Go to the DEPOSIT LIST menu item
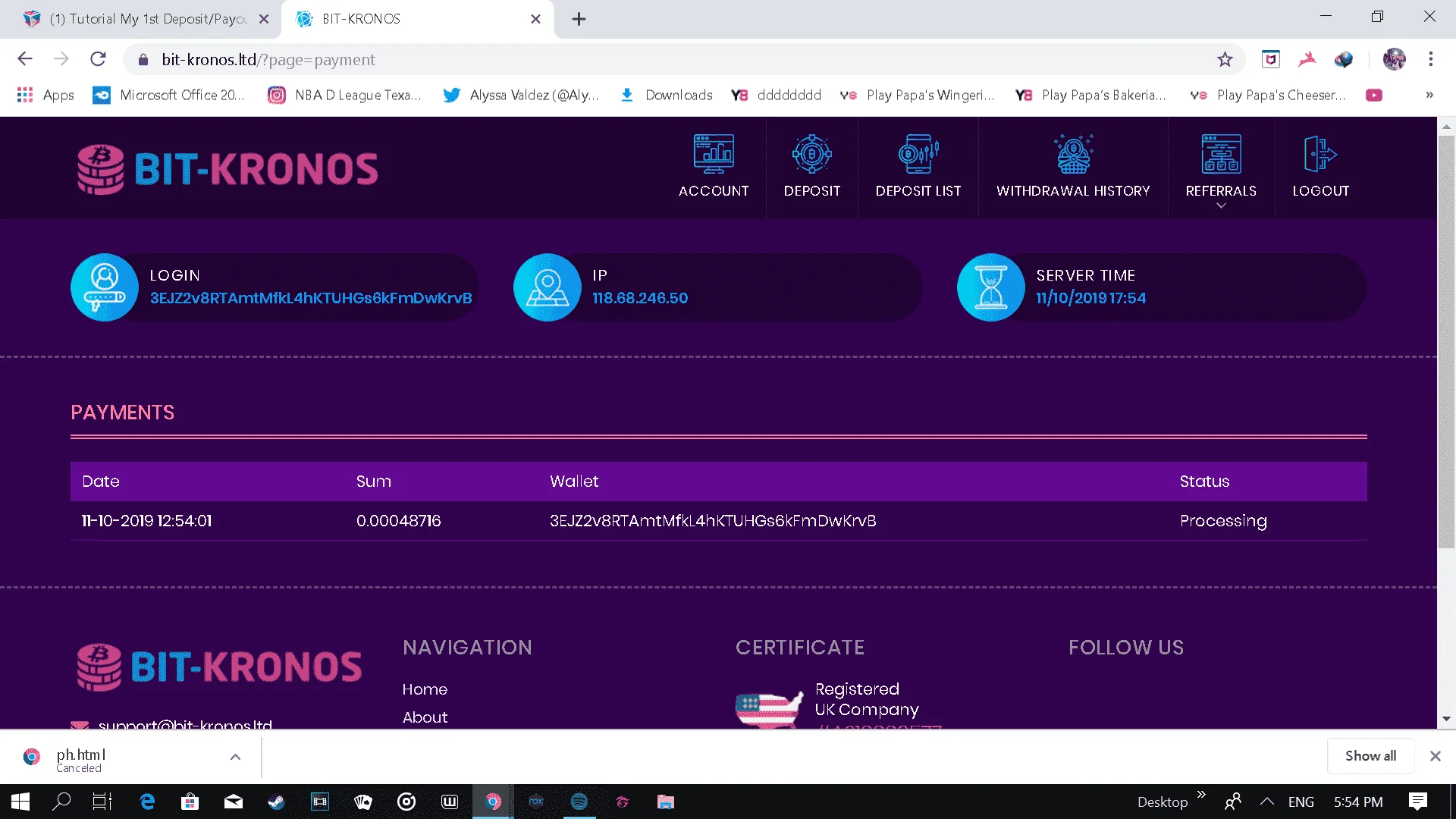 [918, 191]
